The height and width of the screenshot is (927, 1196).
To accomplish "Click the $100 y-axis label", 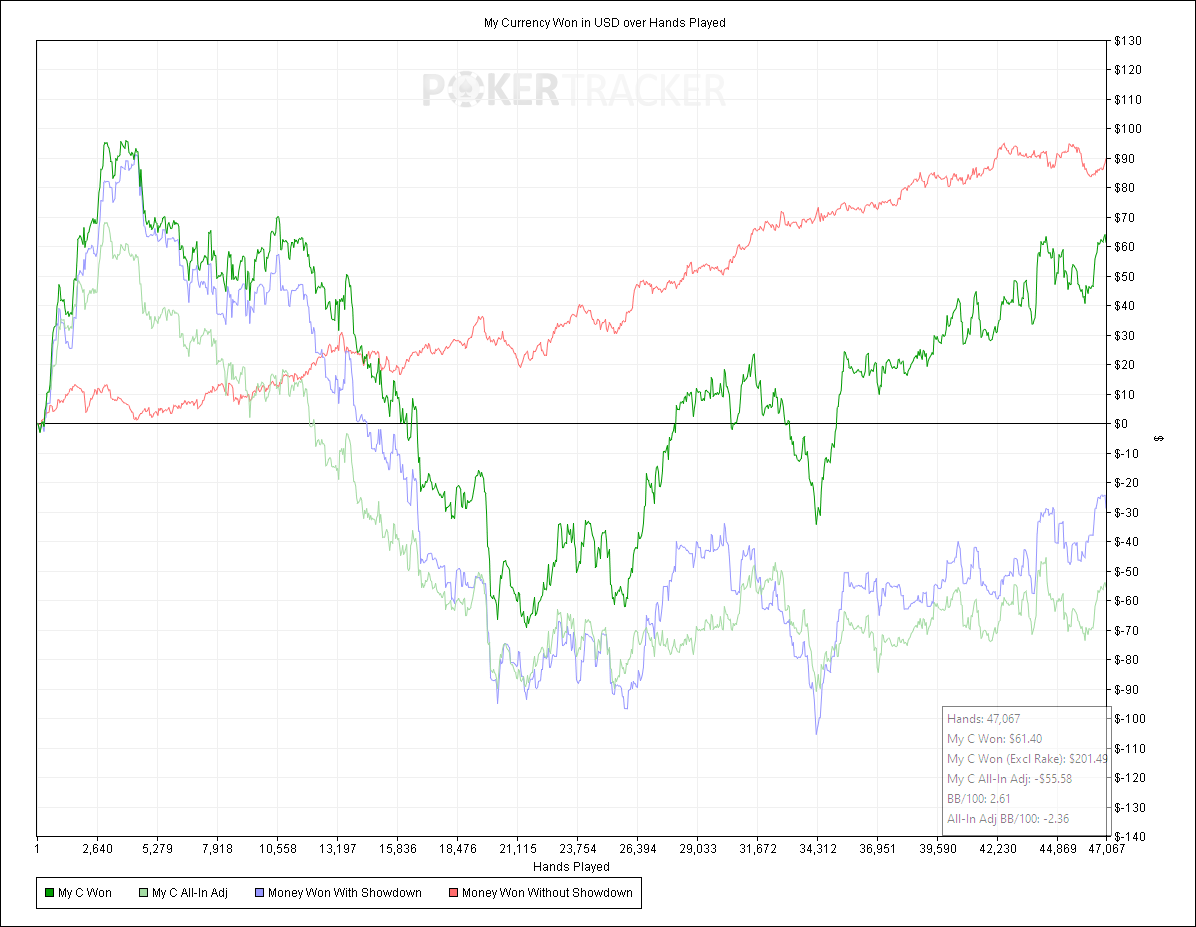I will point(1127,129).
